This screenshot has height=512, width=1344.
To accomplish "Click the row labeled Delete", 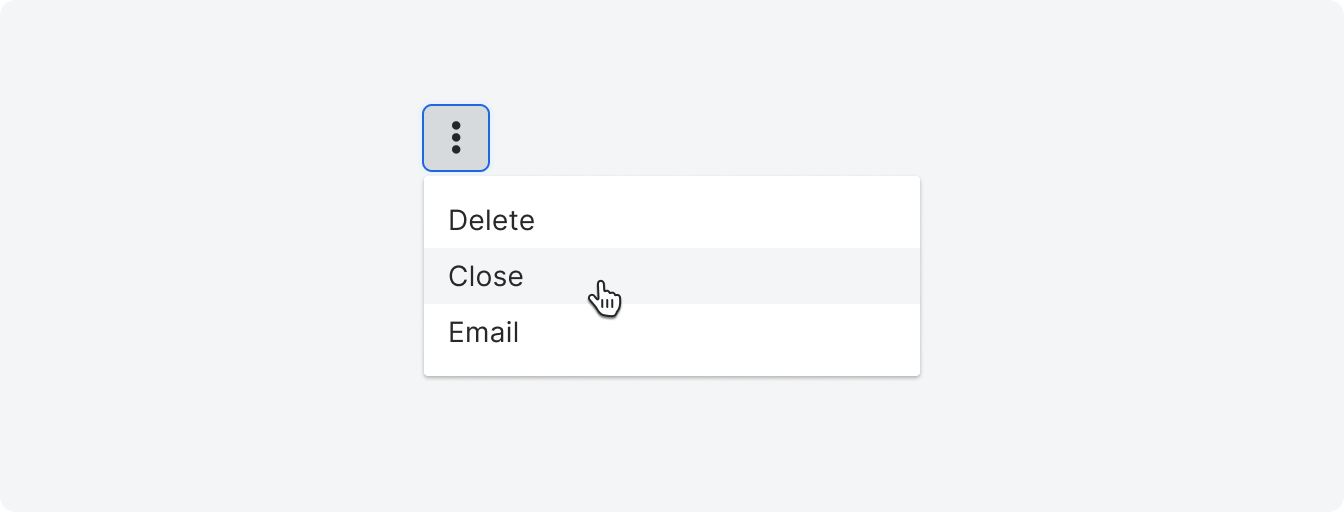I will coord(672,220).
